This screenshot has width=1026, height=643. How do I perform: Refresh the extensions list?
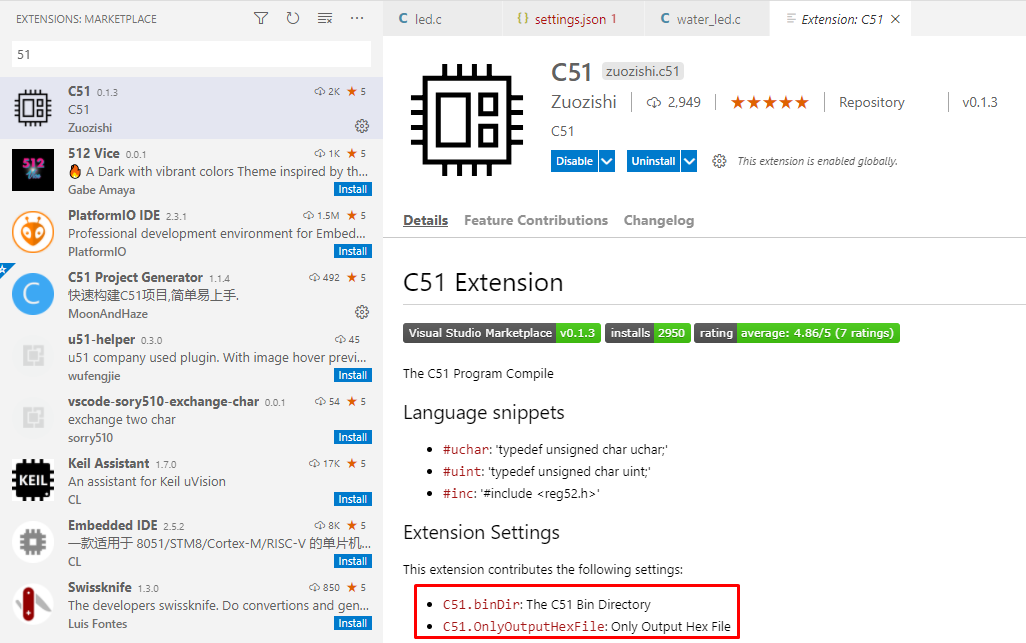[292, 18]
